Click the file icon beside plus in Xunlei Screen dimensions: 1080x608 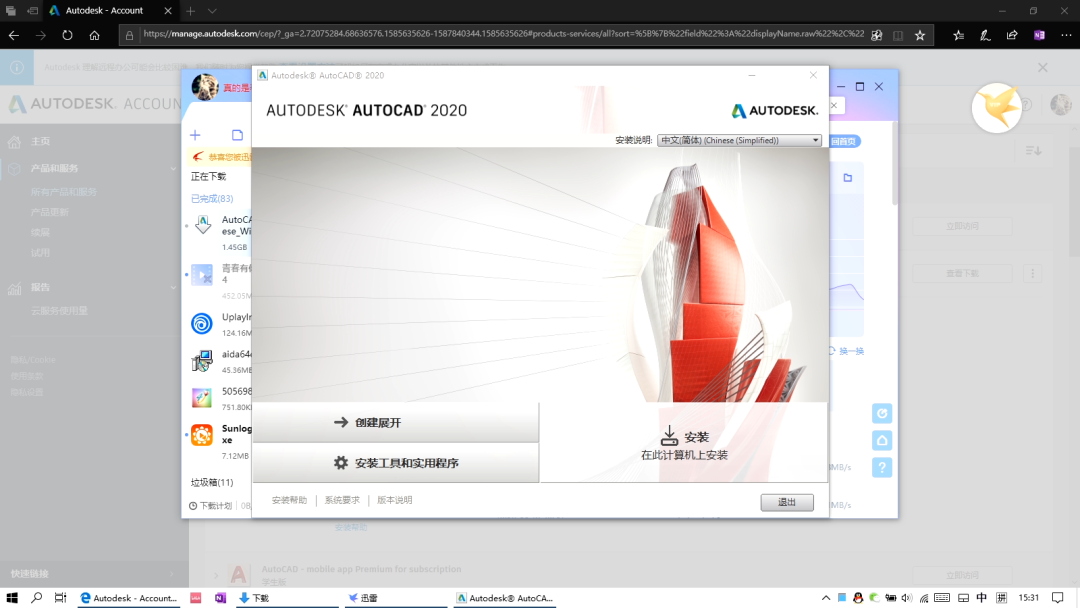click(x=238, y=135)
